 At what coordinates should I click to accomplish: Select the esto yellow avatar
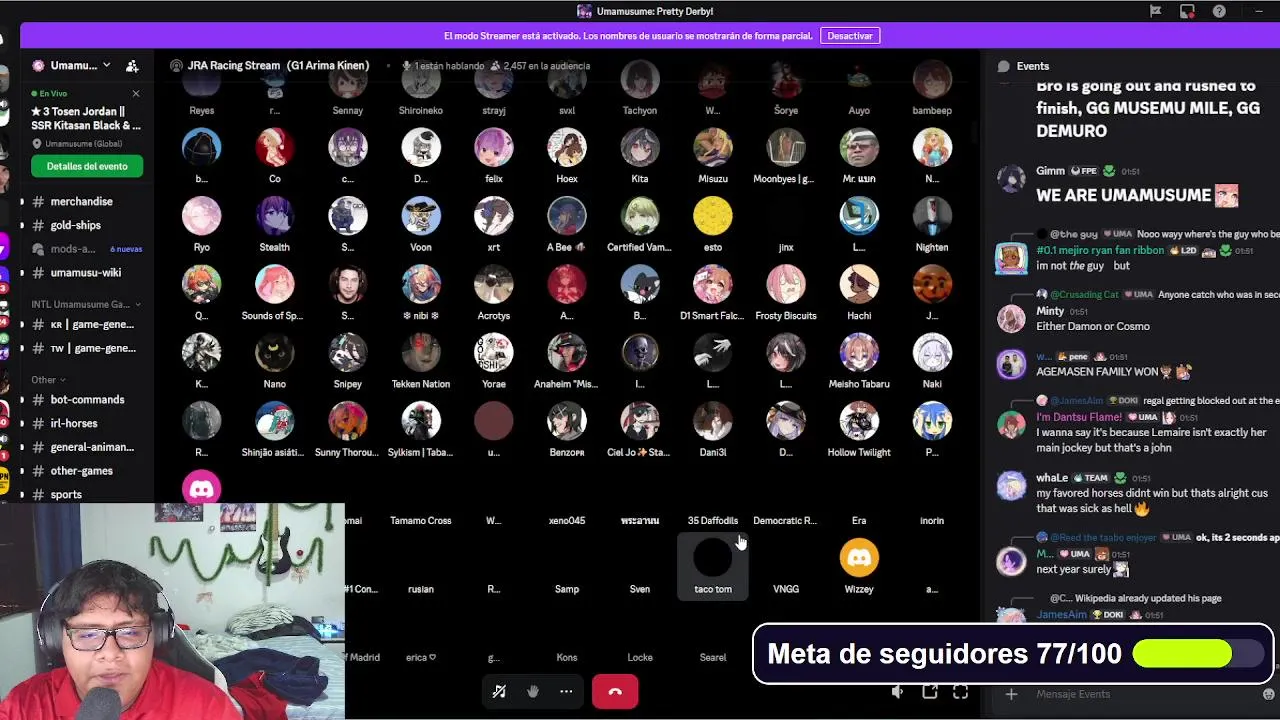[713, 216]
